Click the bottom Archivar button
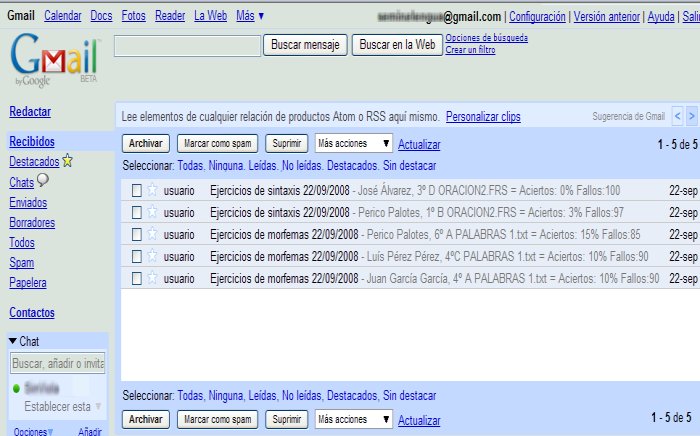 tap(146, 419)
